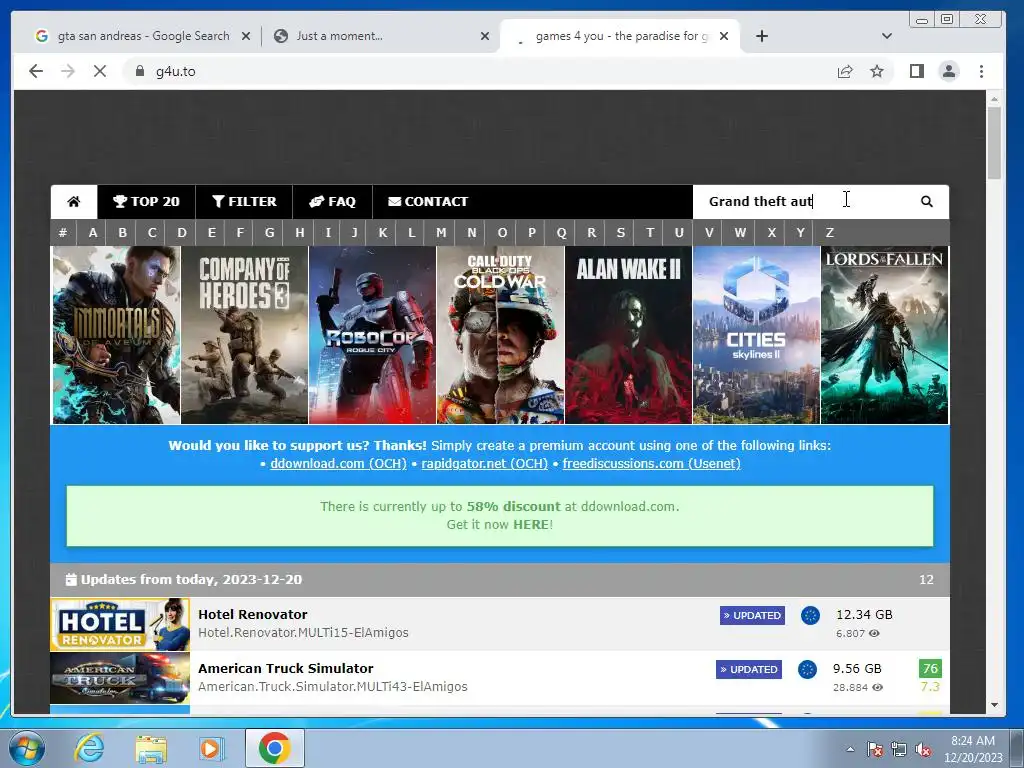Open the Immortals of Aveum cover
The height and width of the screenshot is (768, 1024).
pyautogui.click(x=116, y=335)
